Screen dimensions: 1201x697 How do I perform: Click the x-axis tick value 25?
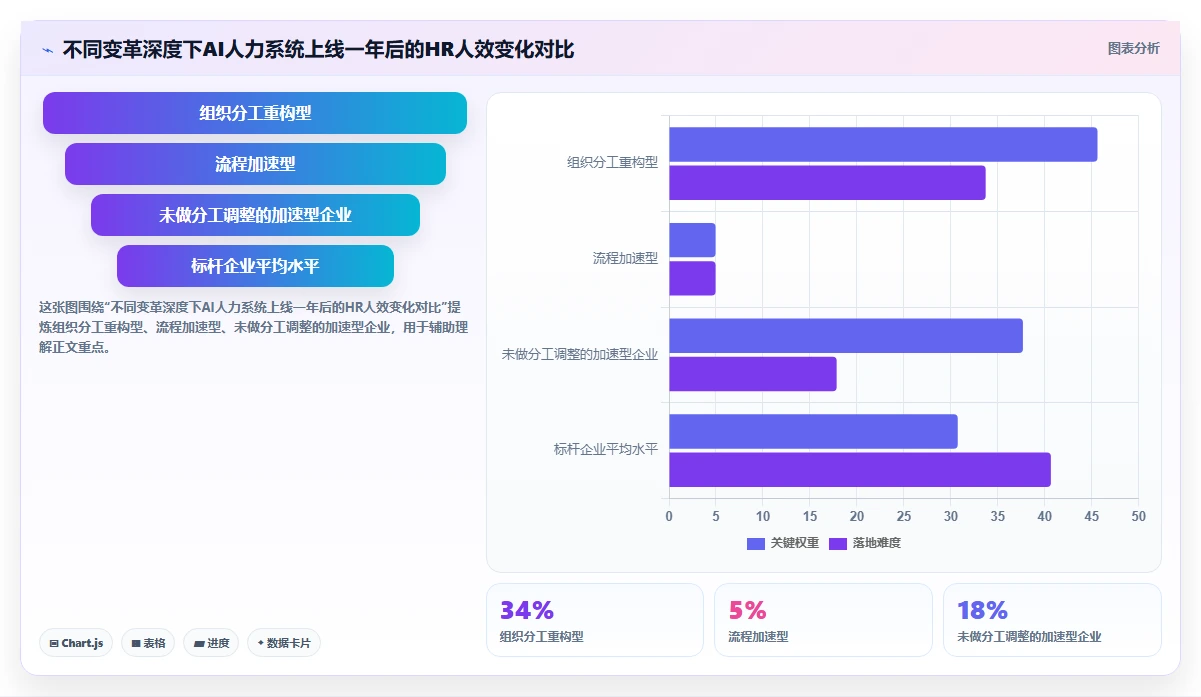point(904,516)
